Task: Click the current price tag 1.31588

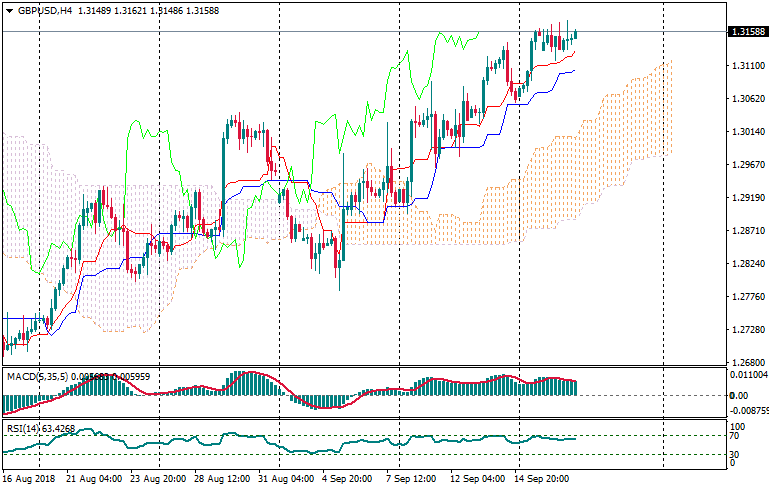Action: [748, 32]
